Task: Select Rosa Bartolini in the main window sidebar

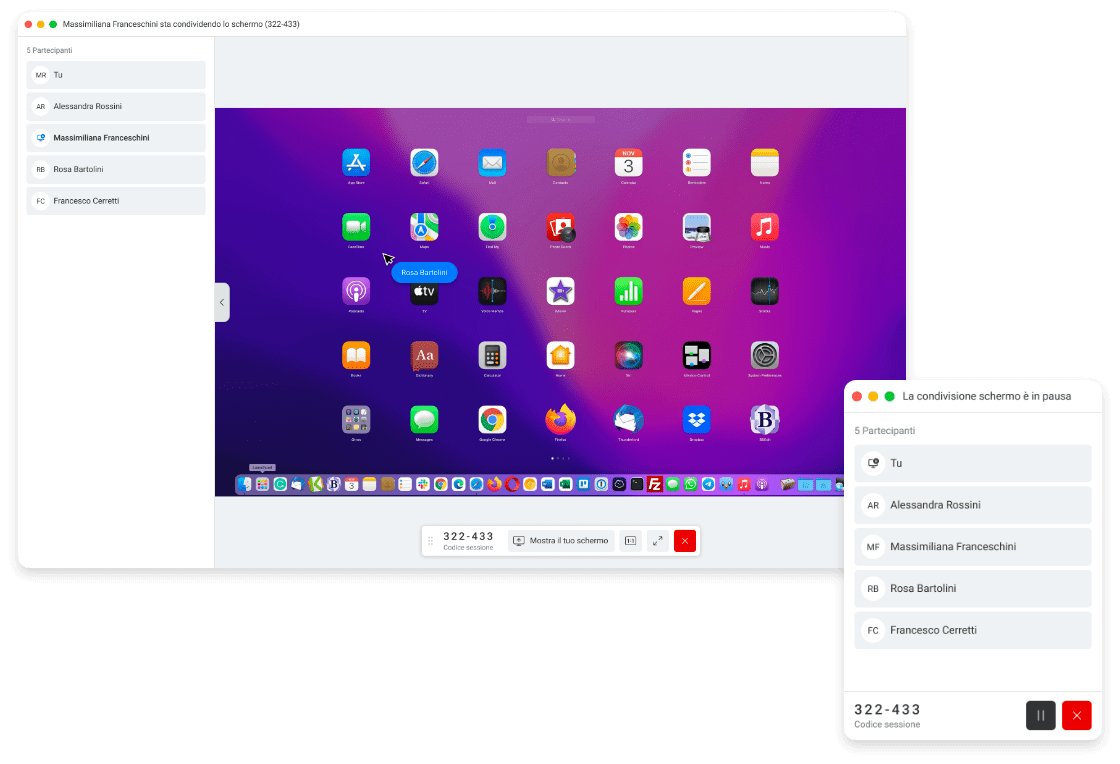Action: (x=116, y=169)
